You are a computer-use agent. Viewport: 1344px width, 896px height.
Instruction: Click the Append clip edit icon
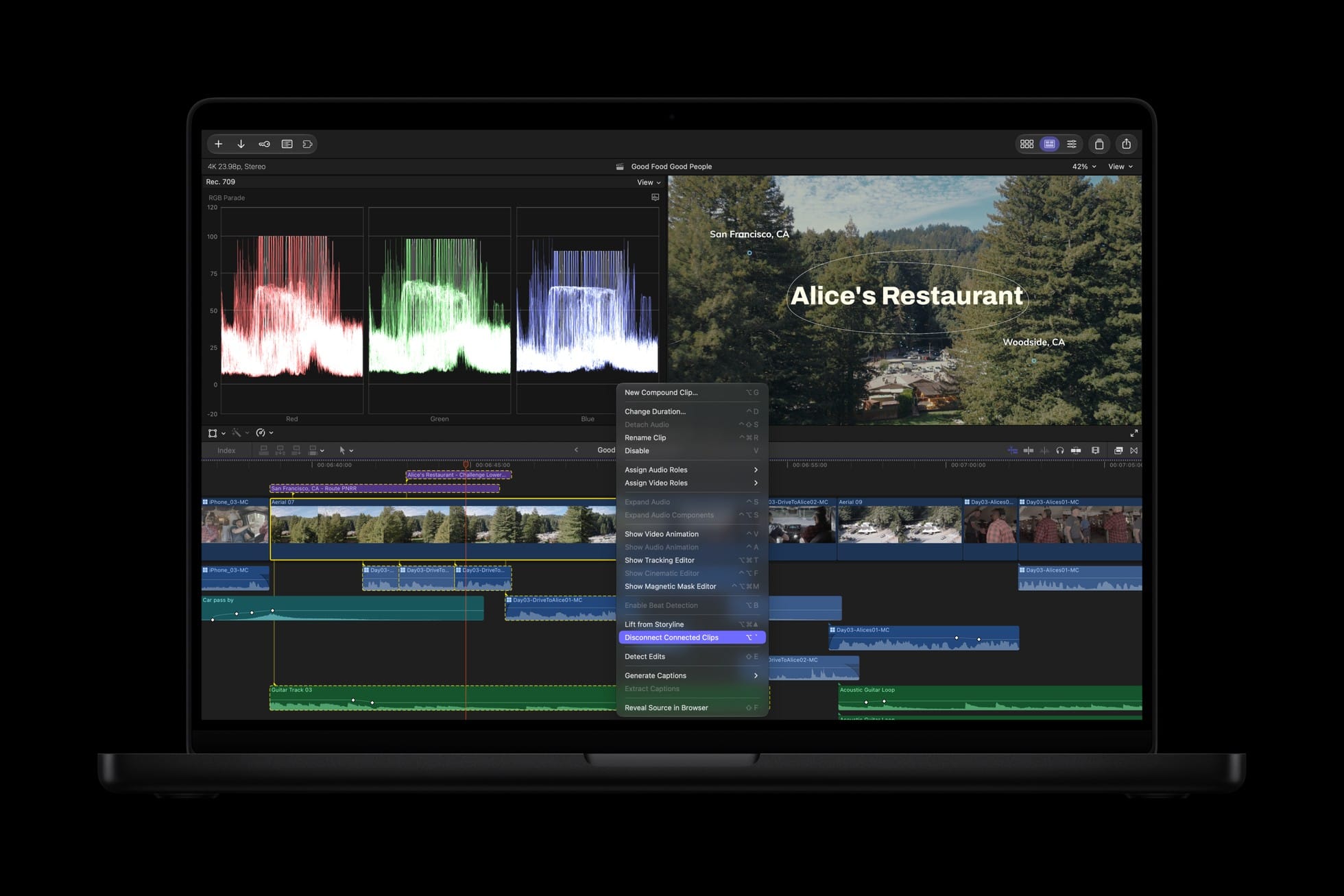pos(296,450)
